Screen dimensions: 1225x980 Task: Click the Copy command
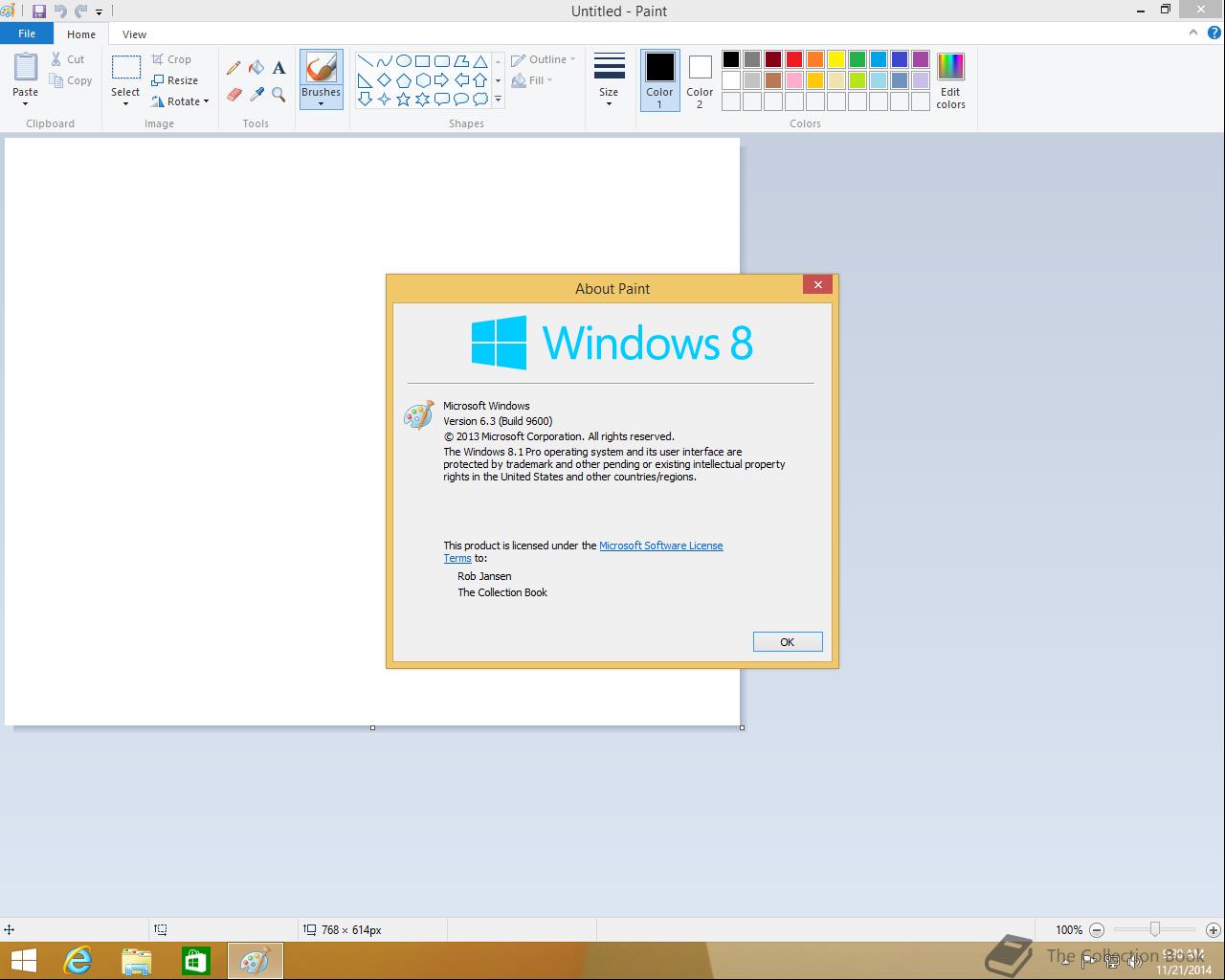(71, 80)
